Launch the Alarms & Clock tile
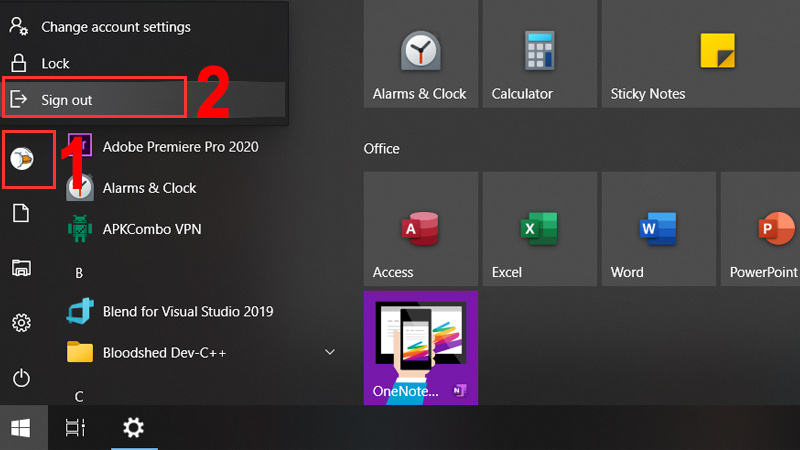 click(x=420, y=54)
